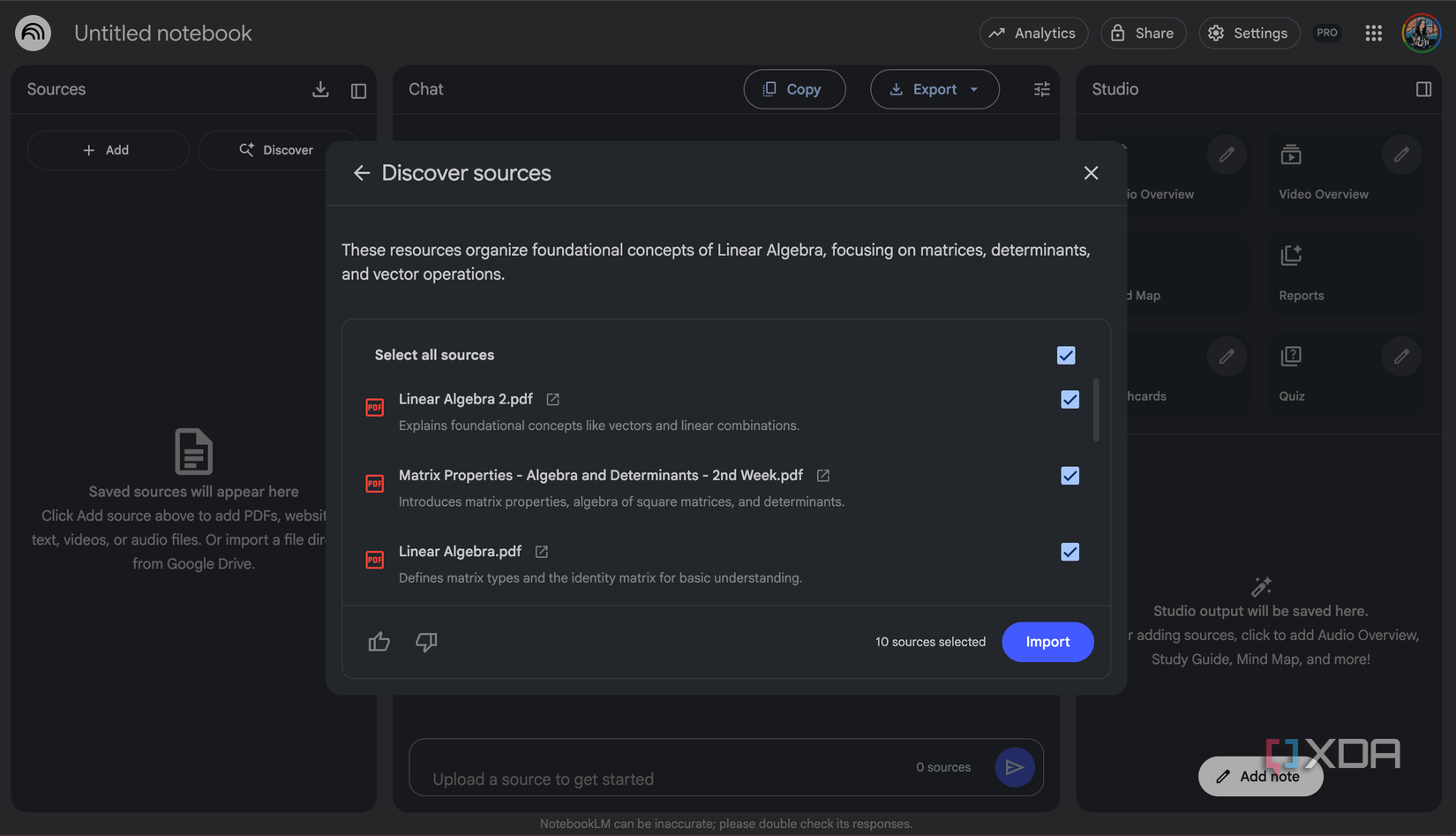This screenshot has width=1456, height=836.
Task: Download sources using the download icon
Action: 320,89
